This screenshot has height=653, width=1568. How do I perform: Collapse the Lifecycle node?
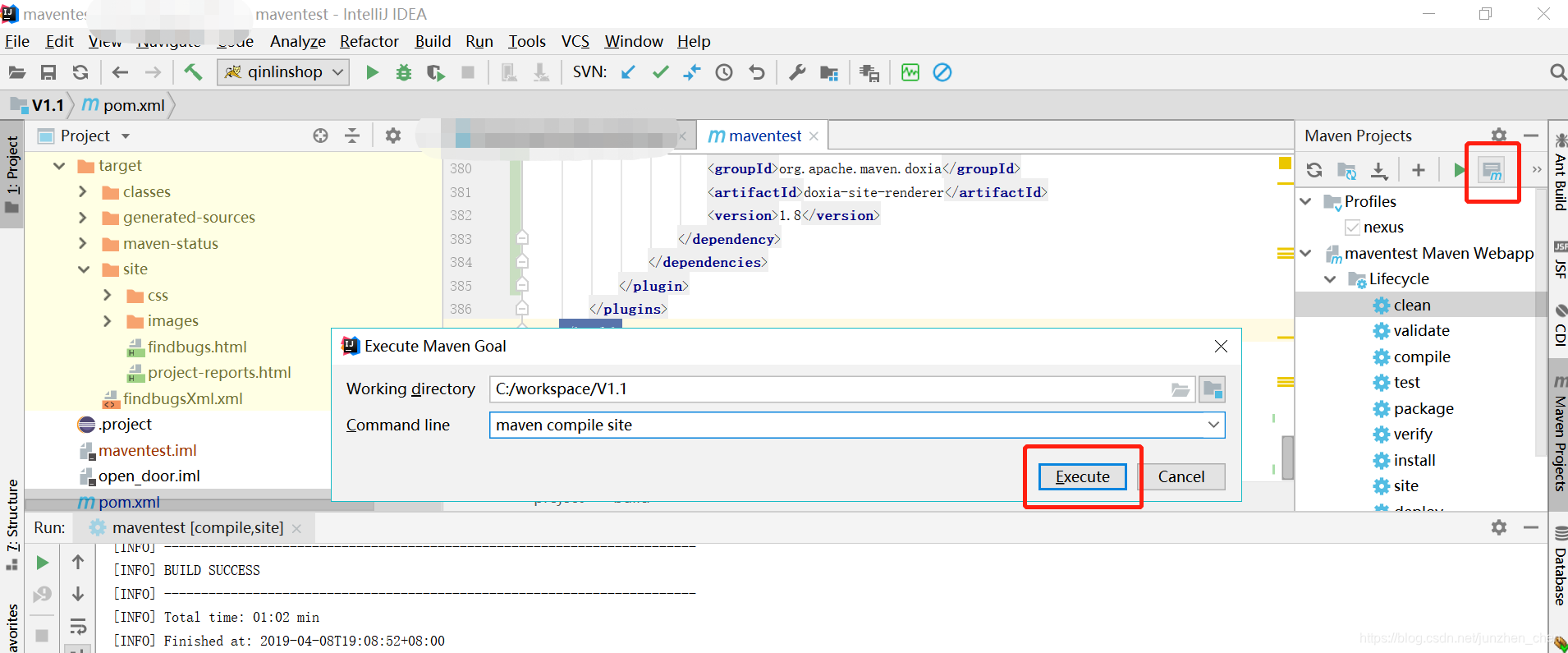tap(1331, 279)
